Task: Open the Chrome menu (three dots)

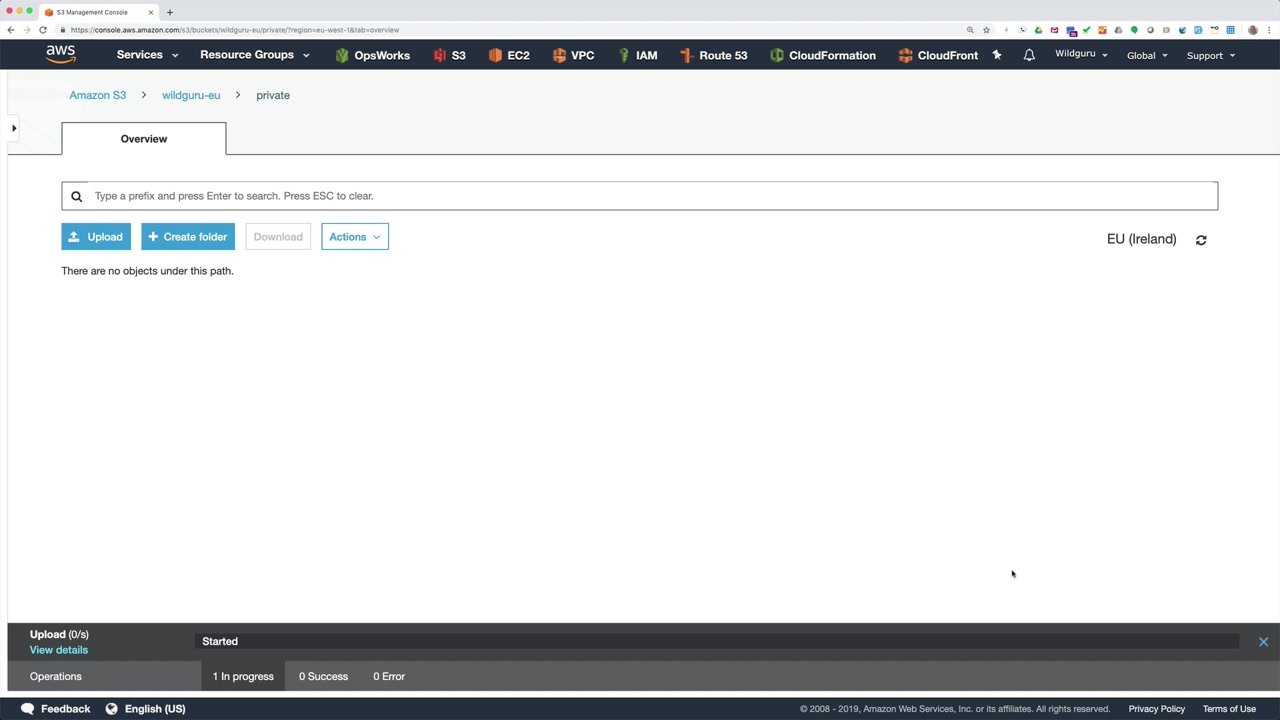Action: [x=1270, y=30]
